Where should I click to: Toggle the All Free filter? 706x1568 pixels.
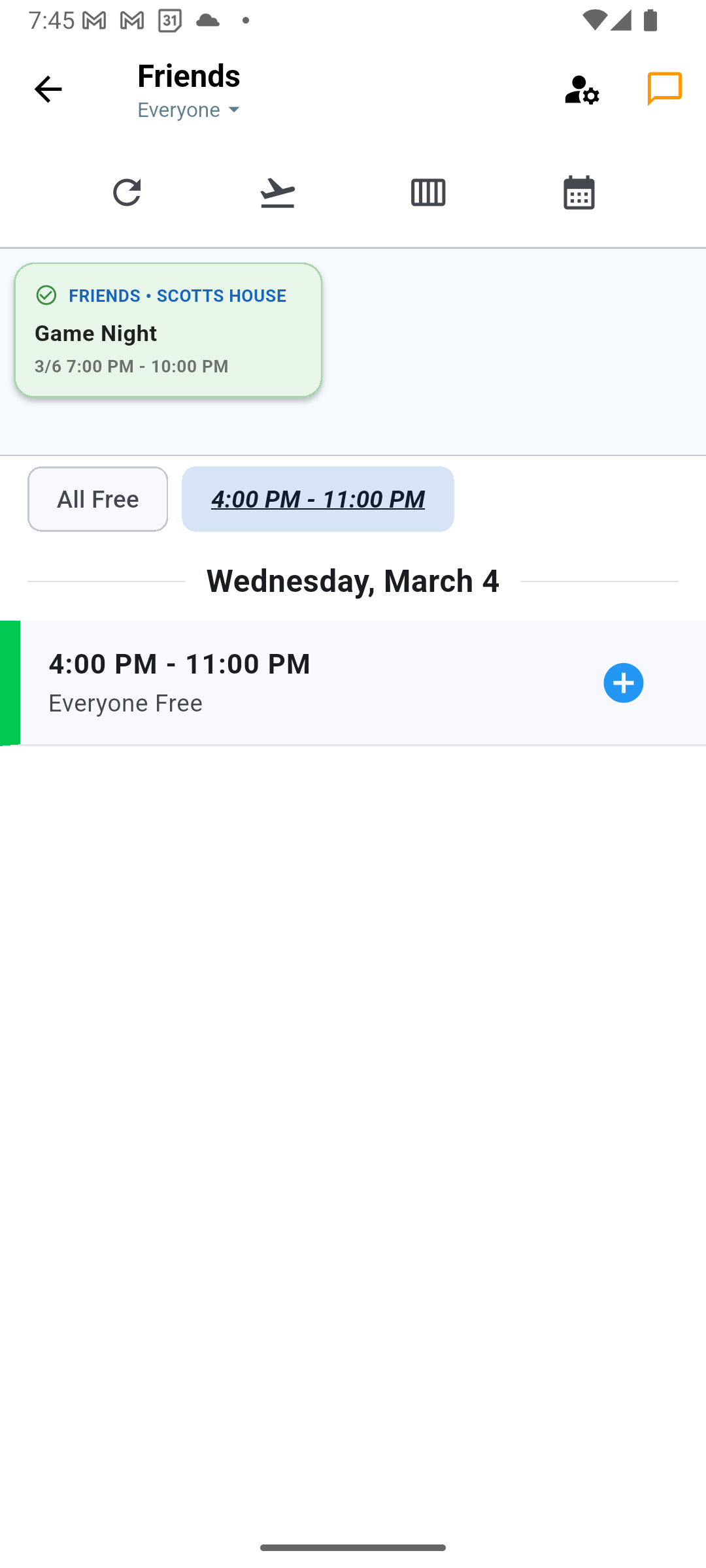(x=97, y=499)
